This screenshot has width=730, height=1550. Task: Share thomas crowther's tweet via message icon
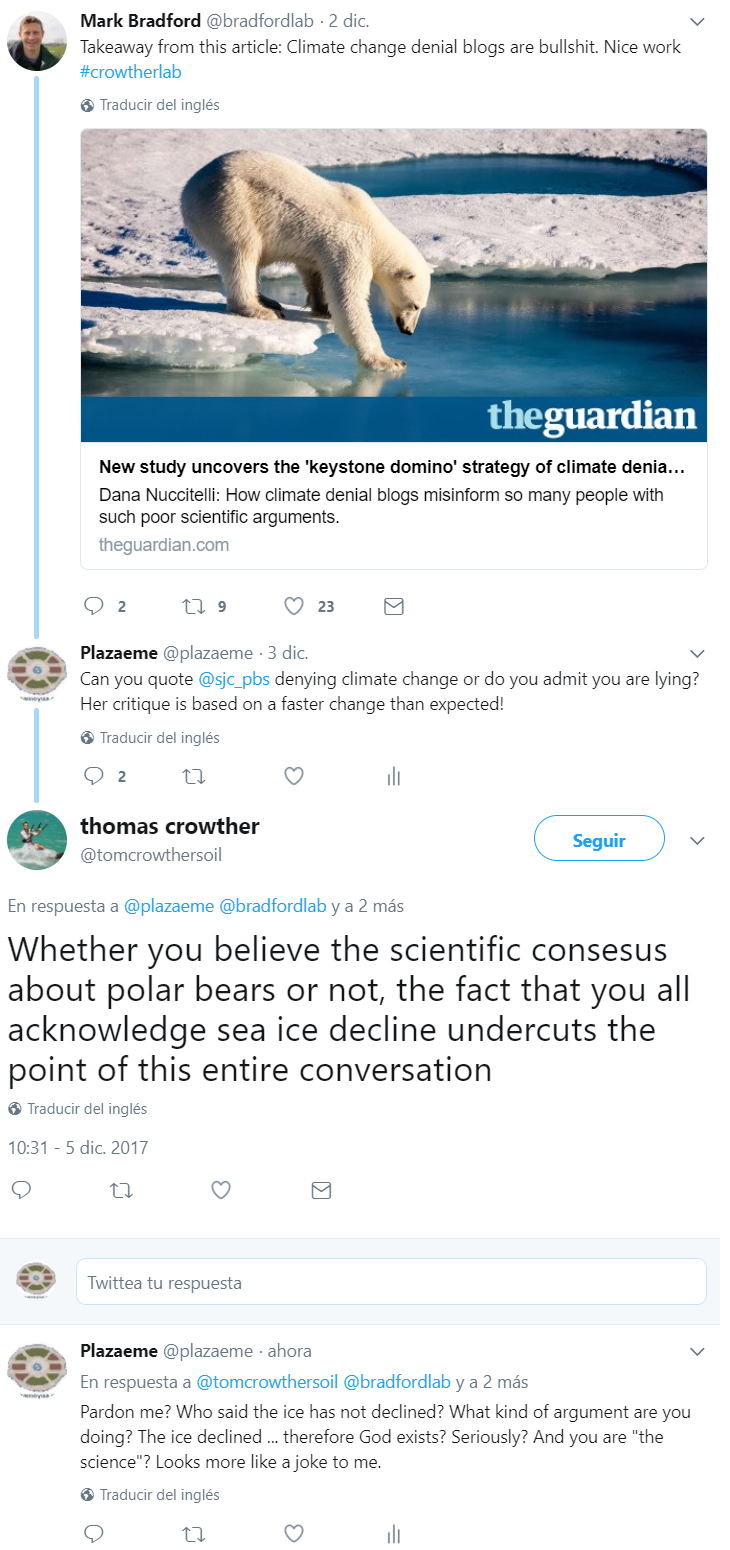pos(321,1190)
